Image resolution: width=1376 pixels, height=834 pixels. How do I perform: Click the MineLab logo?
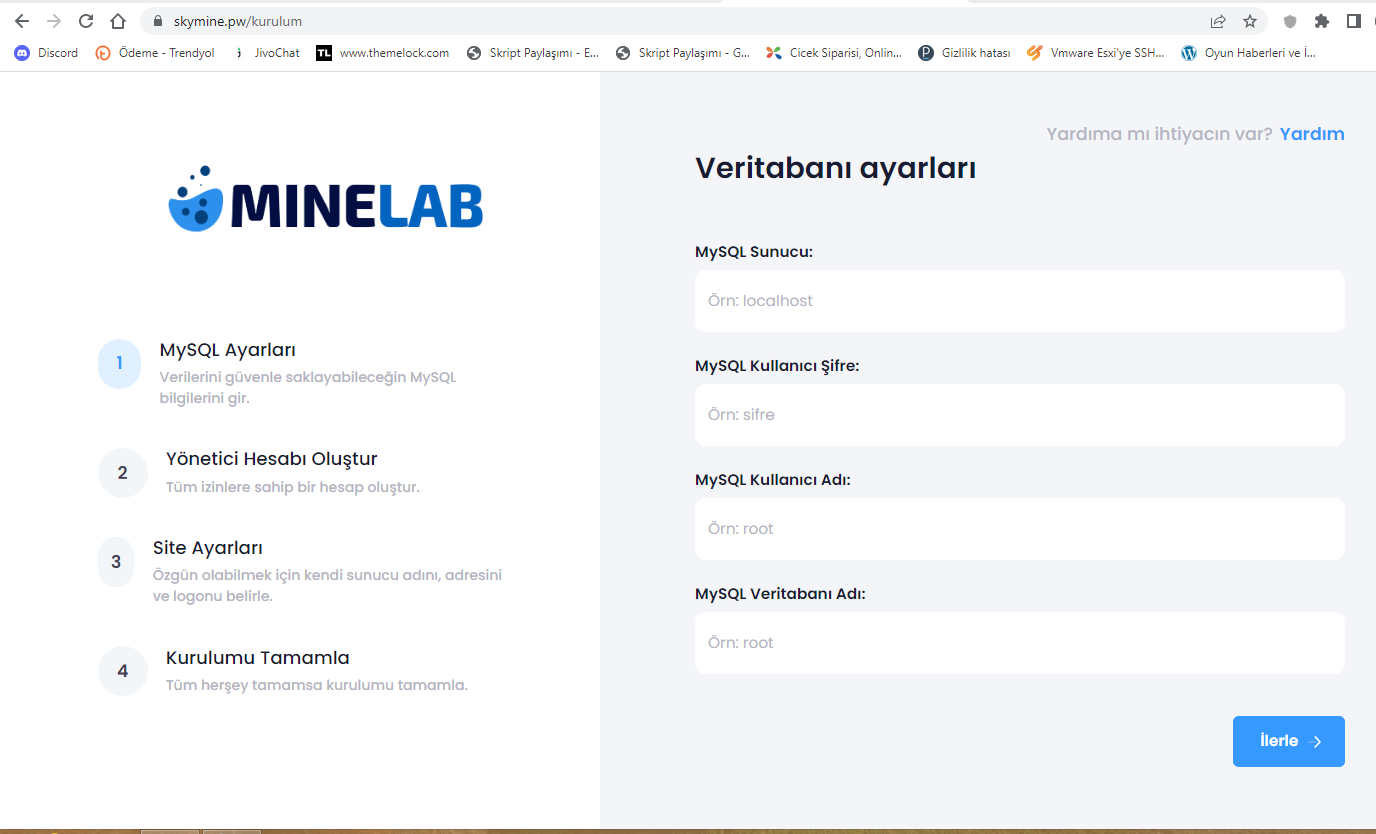[326, 200]
